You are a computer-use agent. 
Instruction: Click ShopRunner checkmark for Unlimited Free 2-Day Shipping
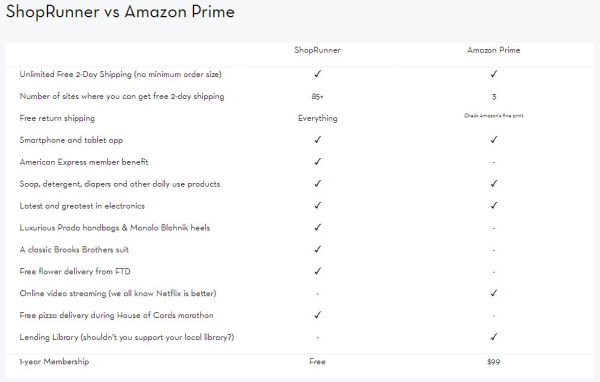pyautogui.click(x=318, y=74)
